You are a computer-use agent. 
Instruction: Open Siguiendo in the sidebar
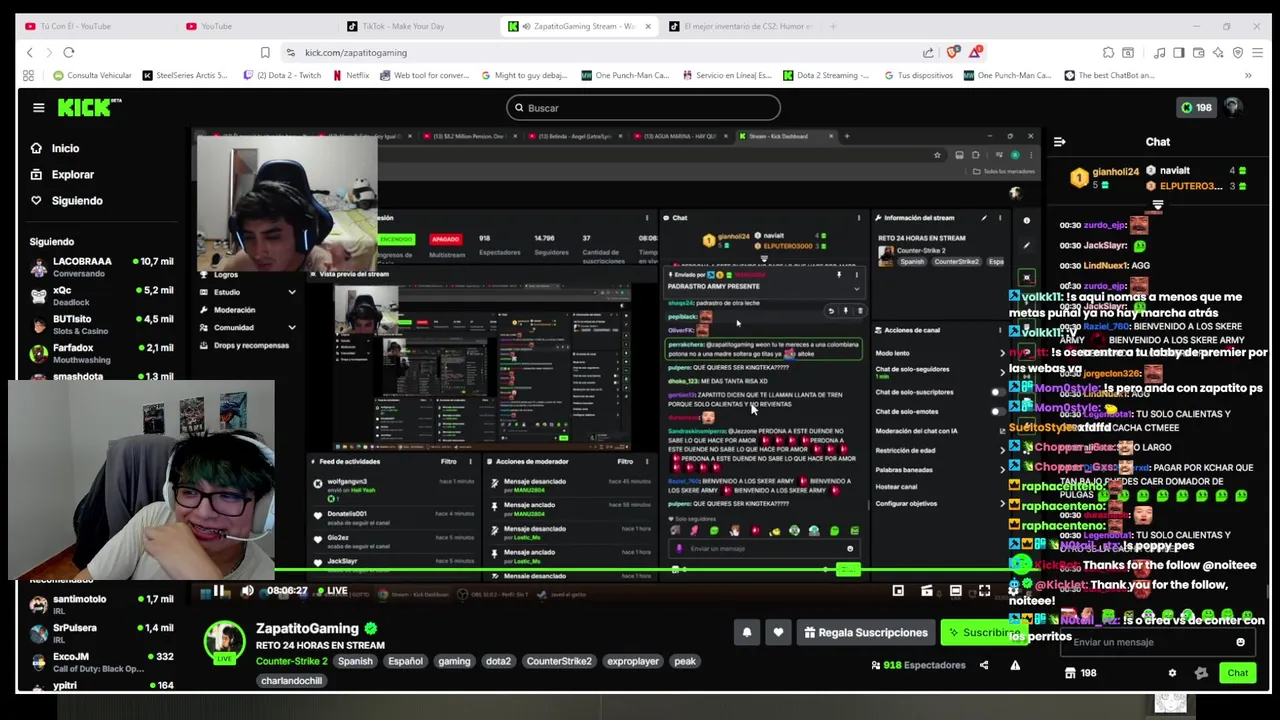pyautogui.click(x=77, y=200)
